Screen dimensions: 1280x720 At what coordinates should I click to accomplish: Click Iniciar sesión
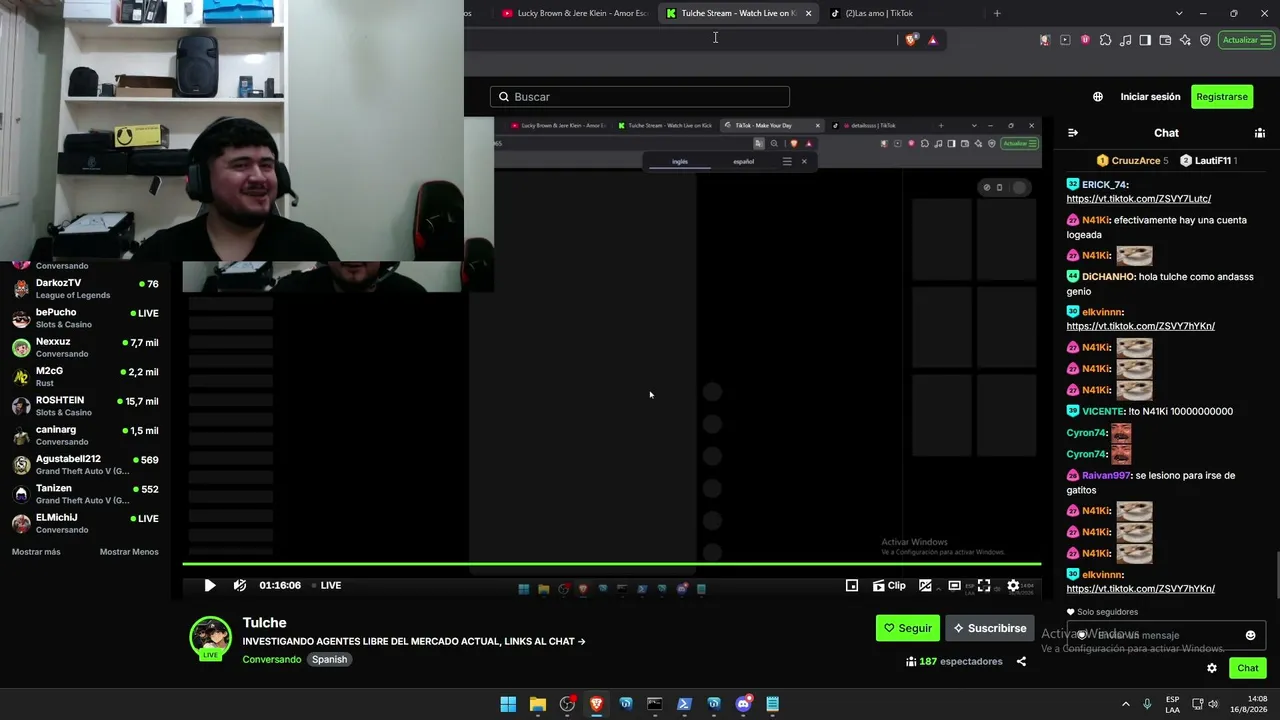[x=1150, y=97]
